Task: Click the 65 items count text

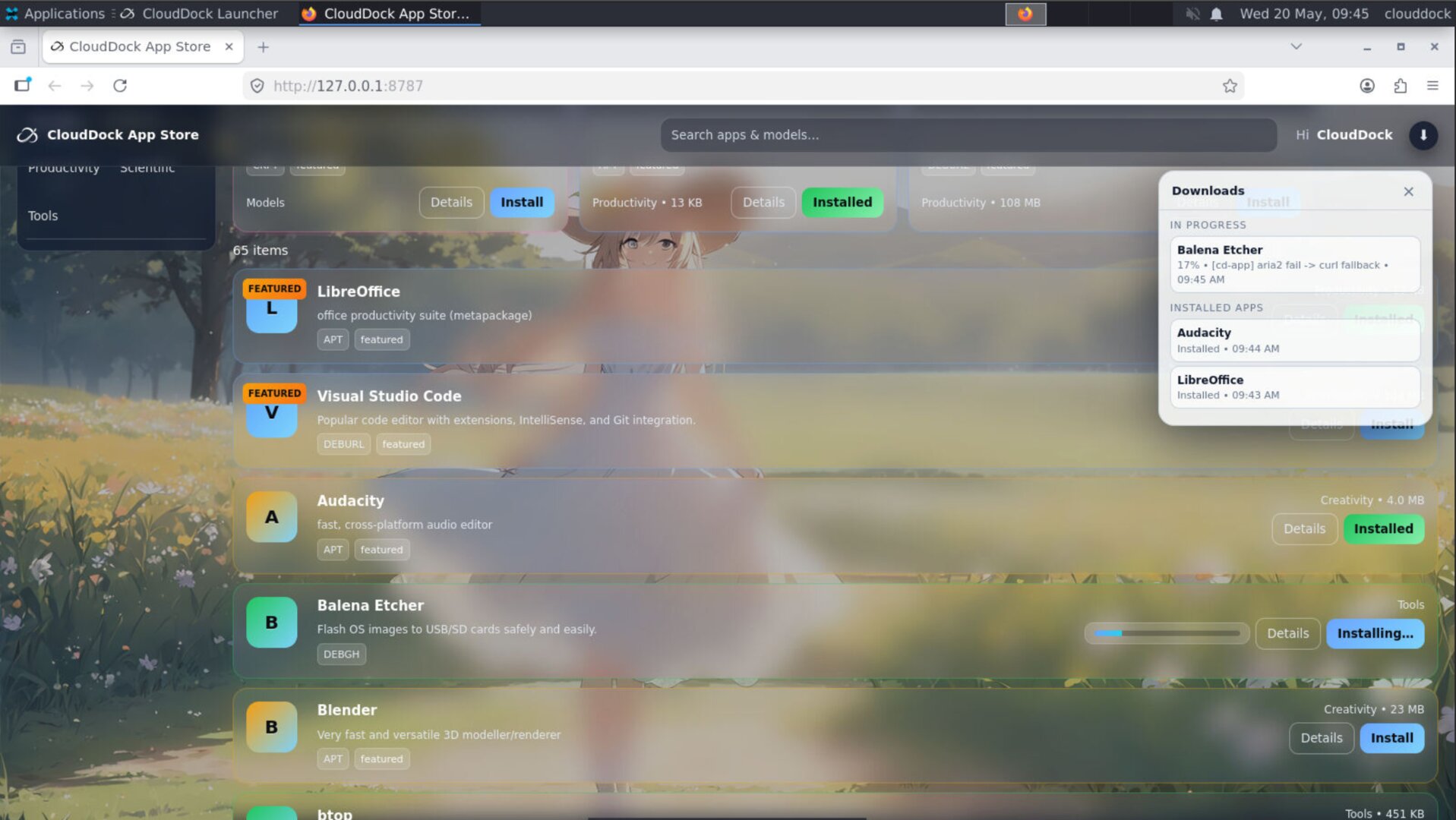Action: tap(261, 251)
